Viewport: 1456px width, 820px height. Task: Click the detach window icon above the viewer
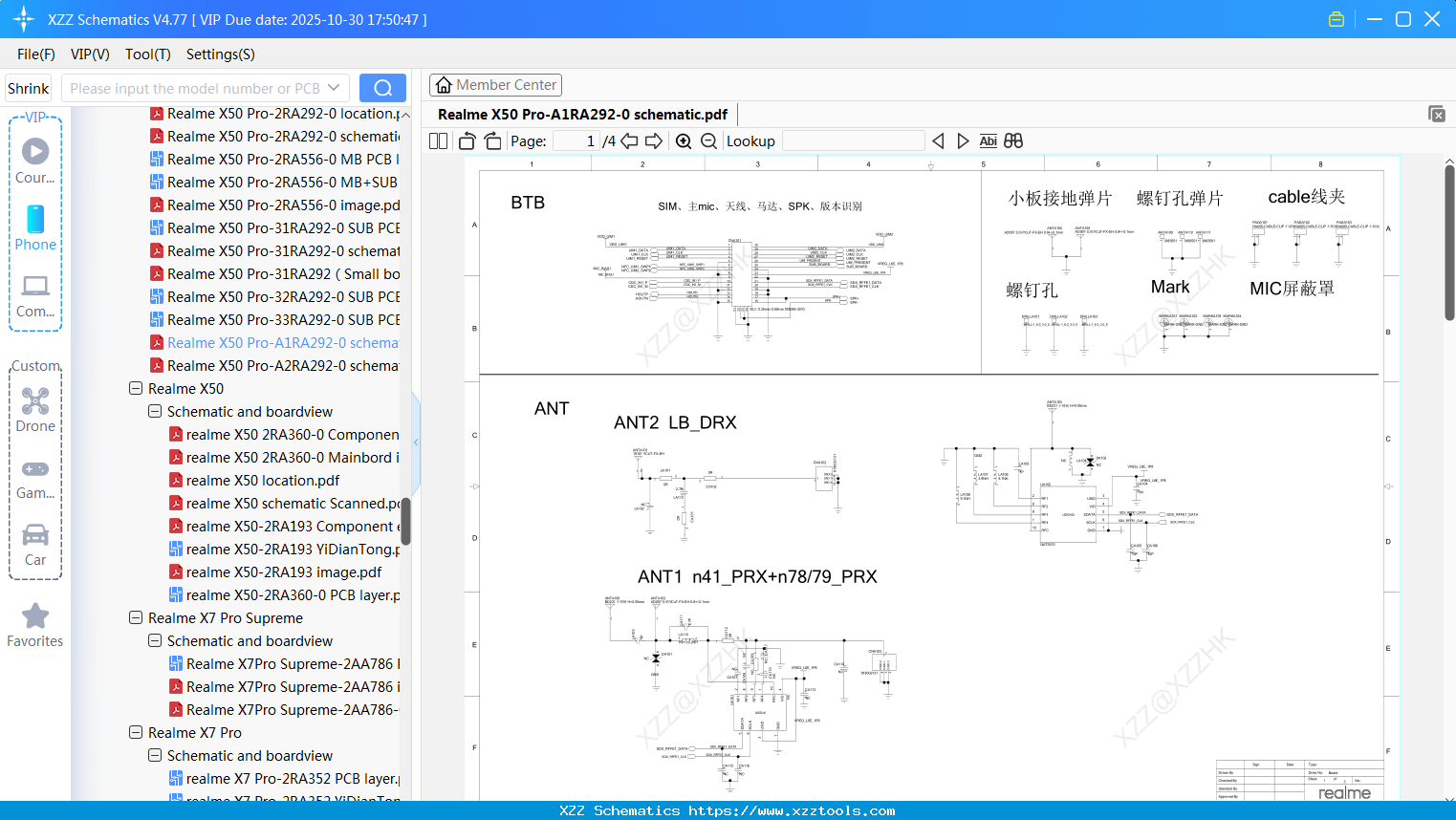(x=1437, y=114)
